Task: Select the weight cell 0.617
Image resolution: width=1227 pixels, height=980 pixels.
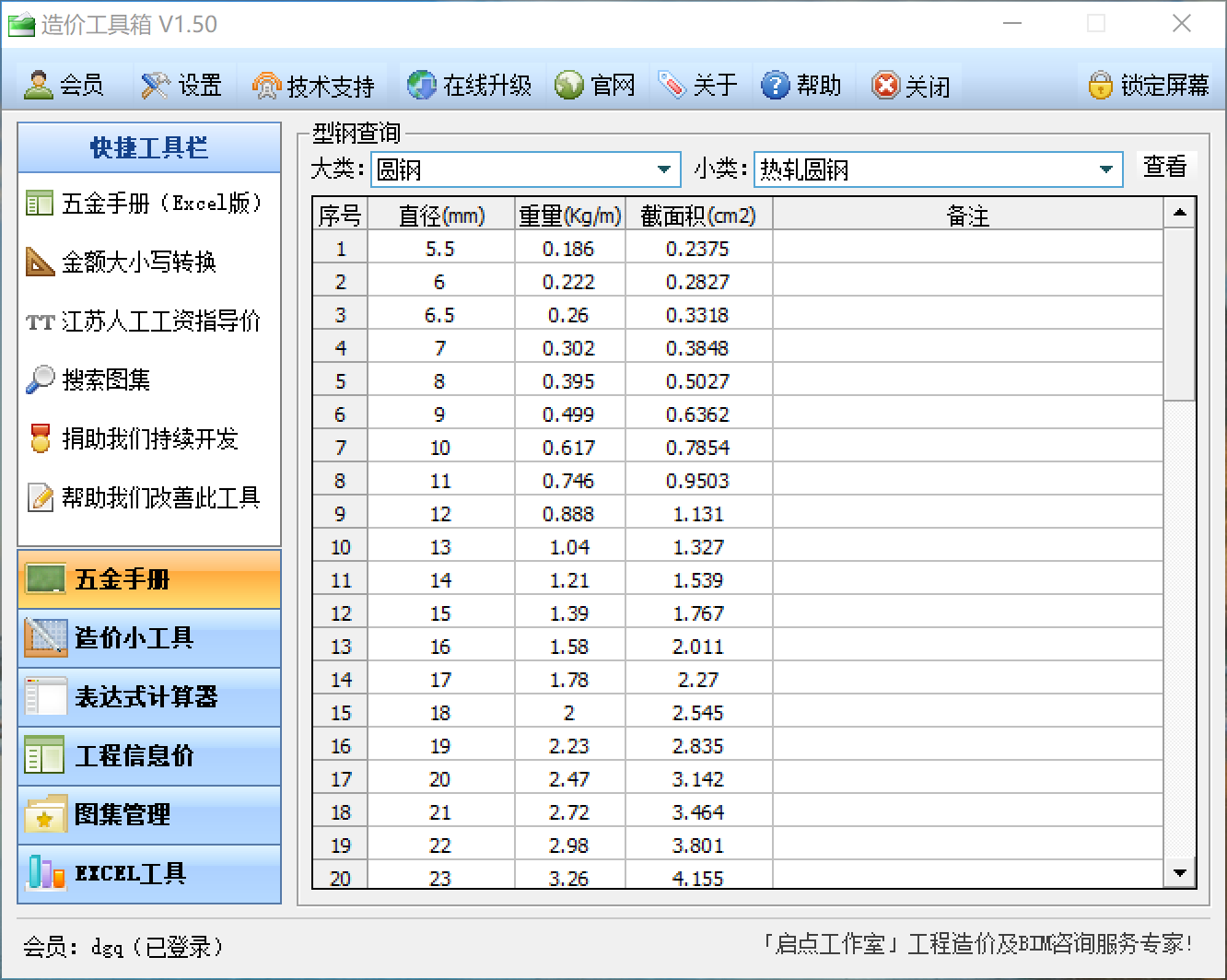Action: pyautogui.click(x=569, y=448)
